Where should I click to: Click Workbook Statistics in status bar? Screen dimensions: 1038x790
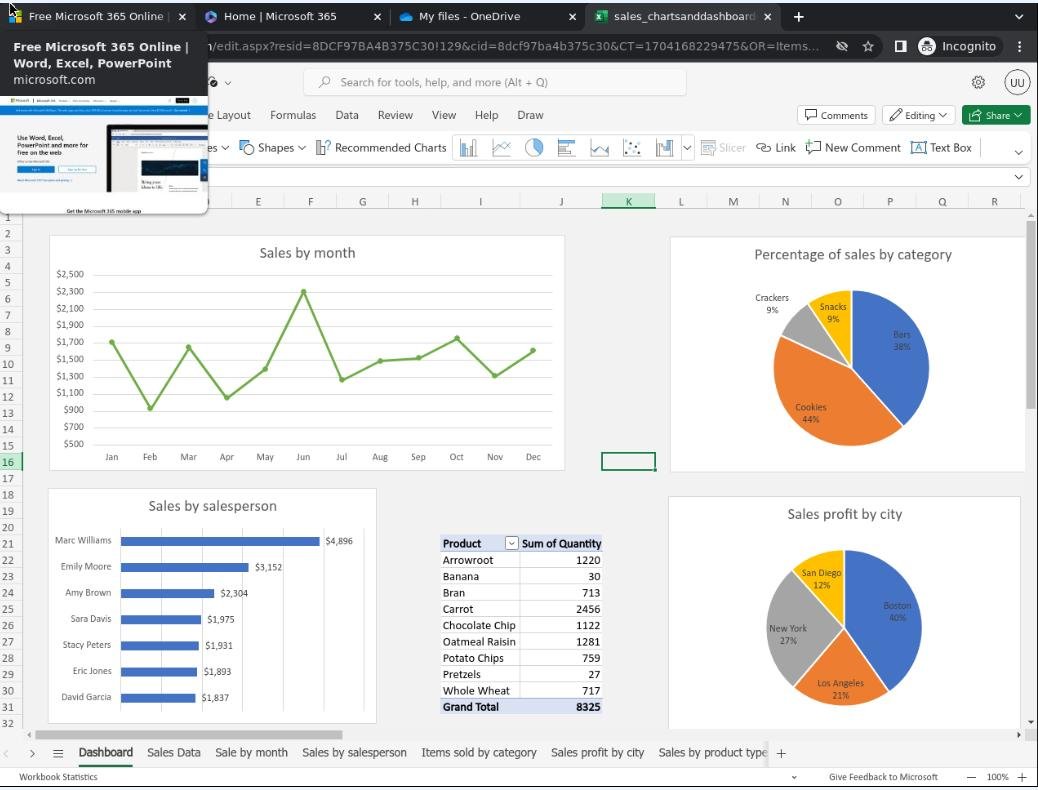(x=58, y=777)
